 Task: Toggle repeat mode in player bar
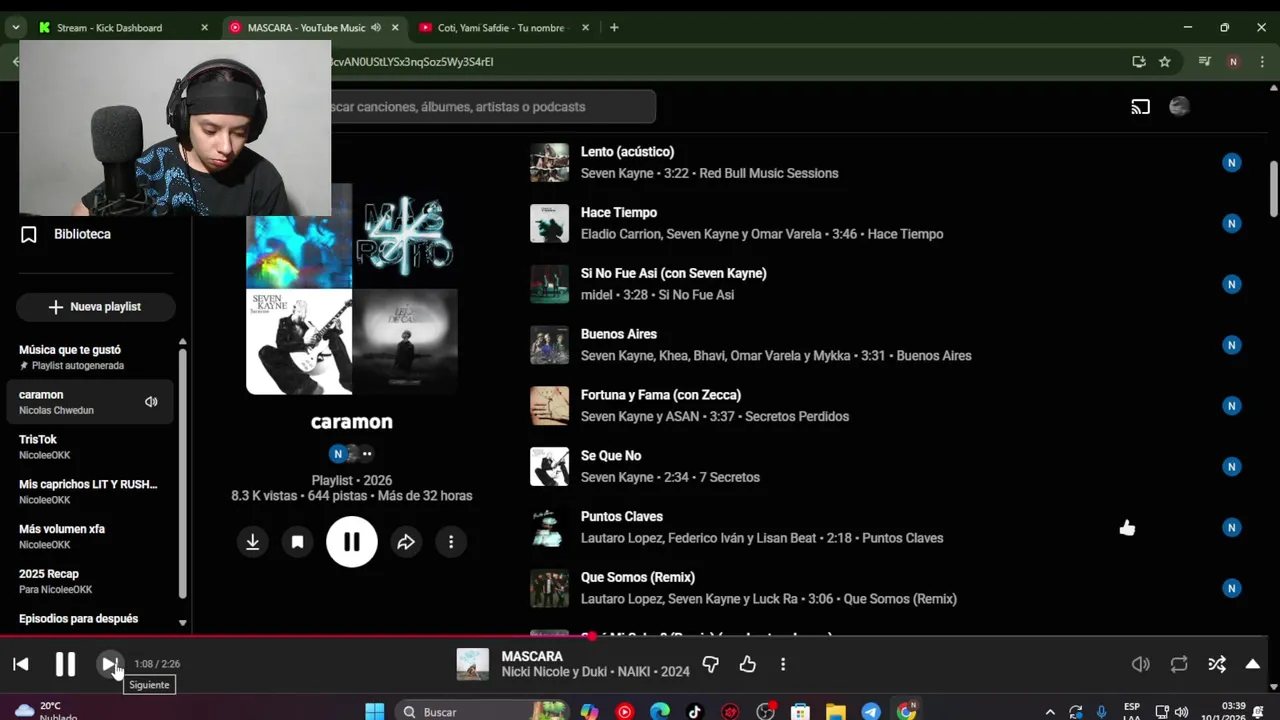point(1179,664)
